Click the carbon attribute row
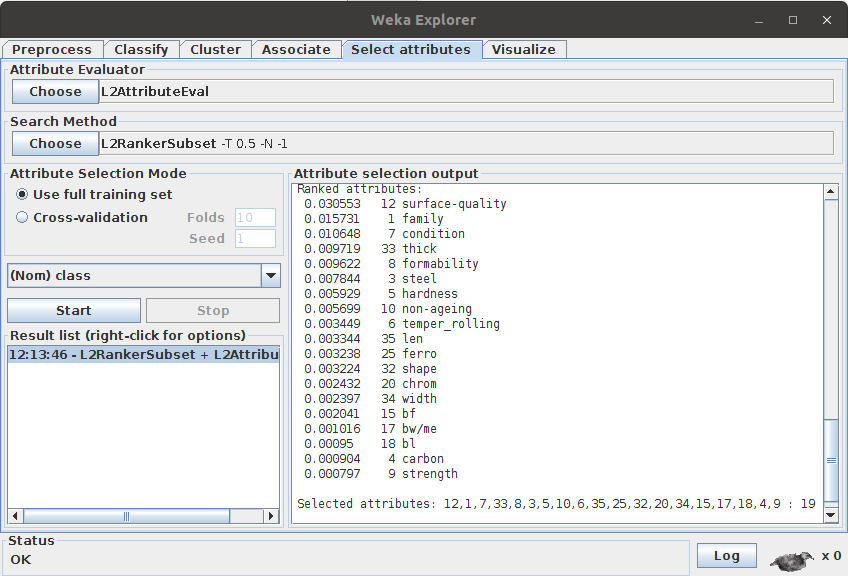 click(374, 459)
